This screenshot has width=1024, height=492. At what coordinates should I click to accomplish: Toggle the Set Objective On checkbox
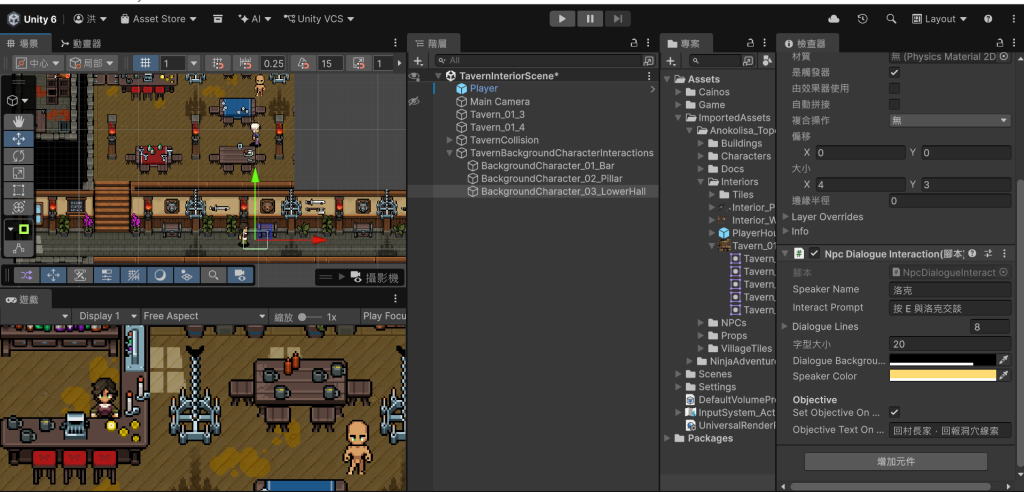[895, 413]
